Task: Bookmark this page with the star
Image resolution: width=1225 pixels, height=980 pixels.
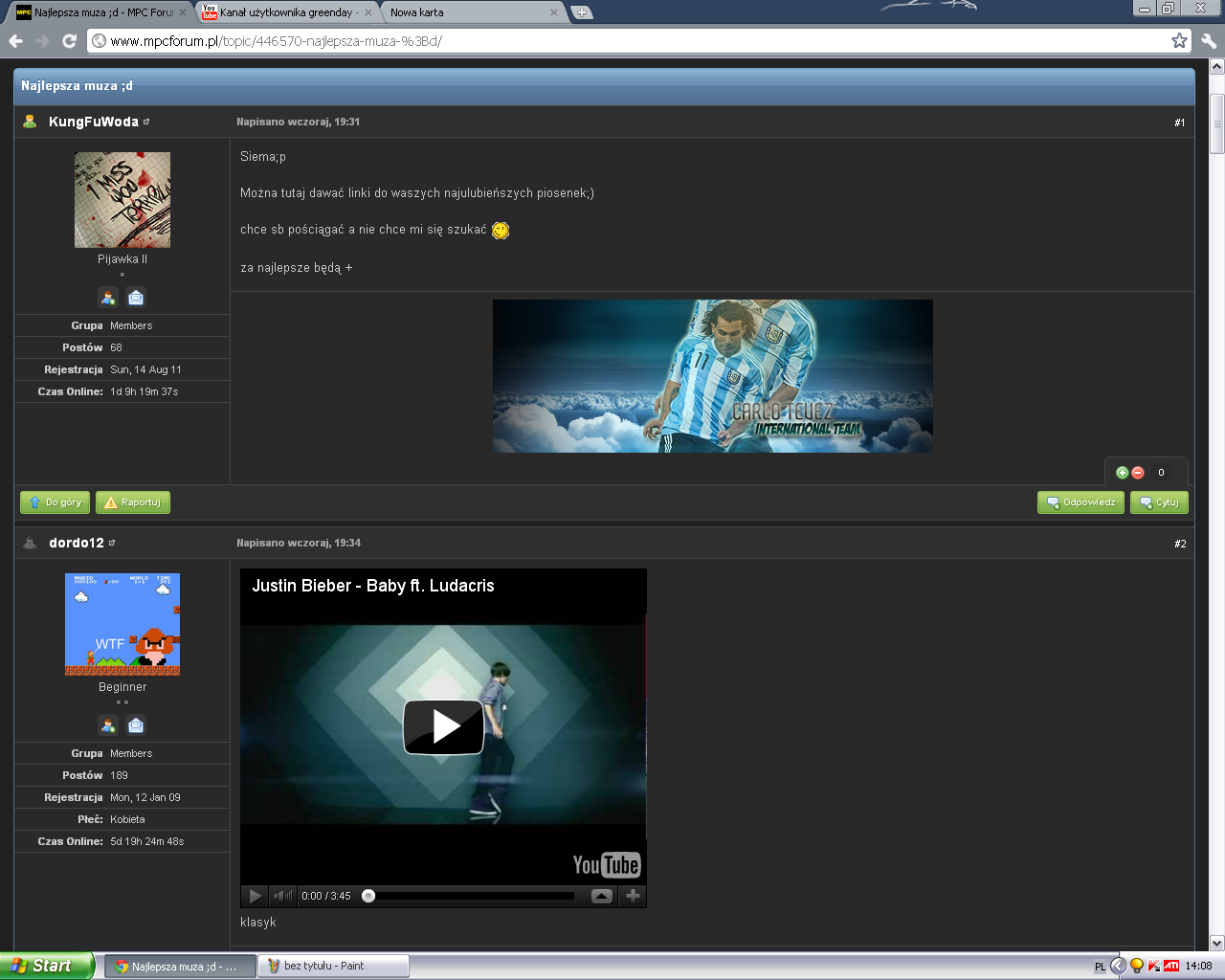Action: point(1179,40)
